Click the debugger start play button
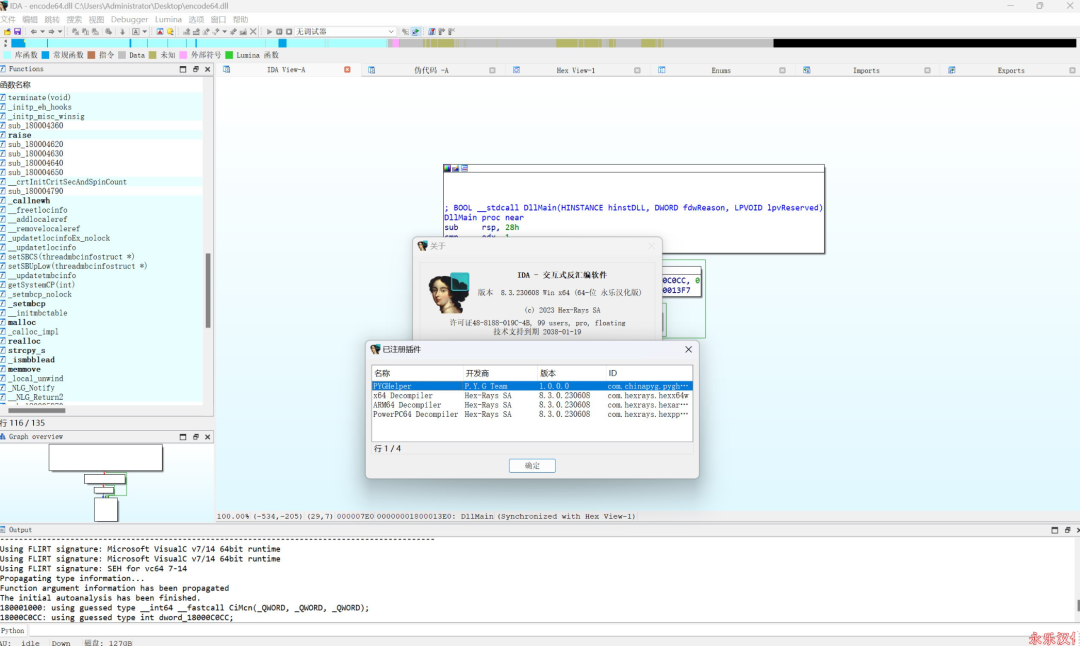 tap(269, 32)
